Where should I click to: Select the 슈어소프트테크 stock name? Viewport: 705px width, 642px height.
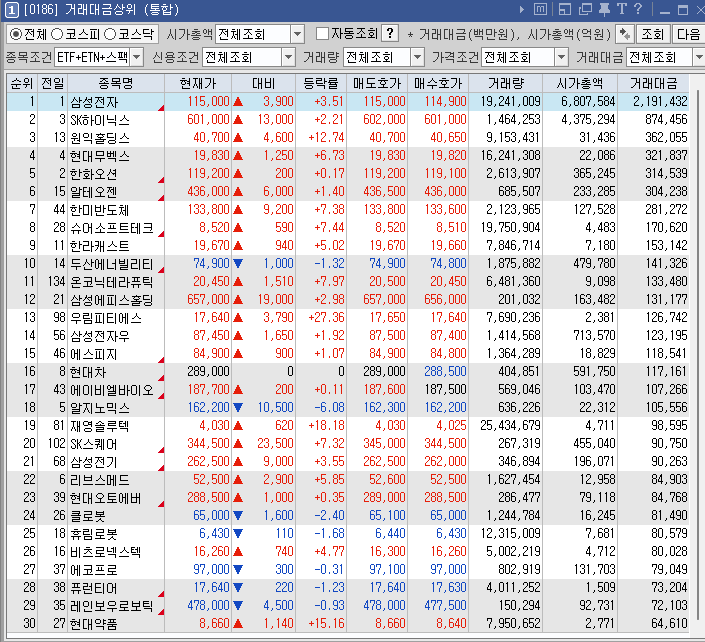point(112,227)
